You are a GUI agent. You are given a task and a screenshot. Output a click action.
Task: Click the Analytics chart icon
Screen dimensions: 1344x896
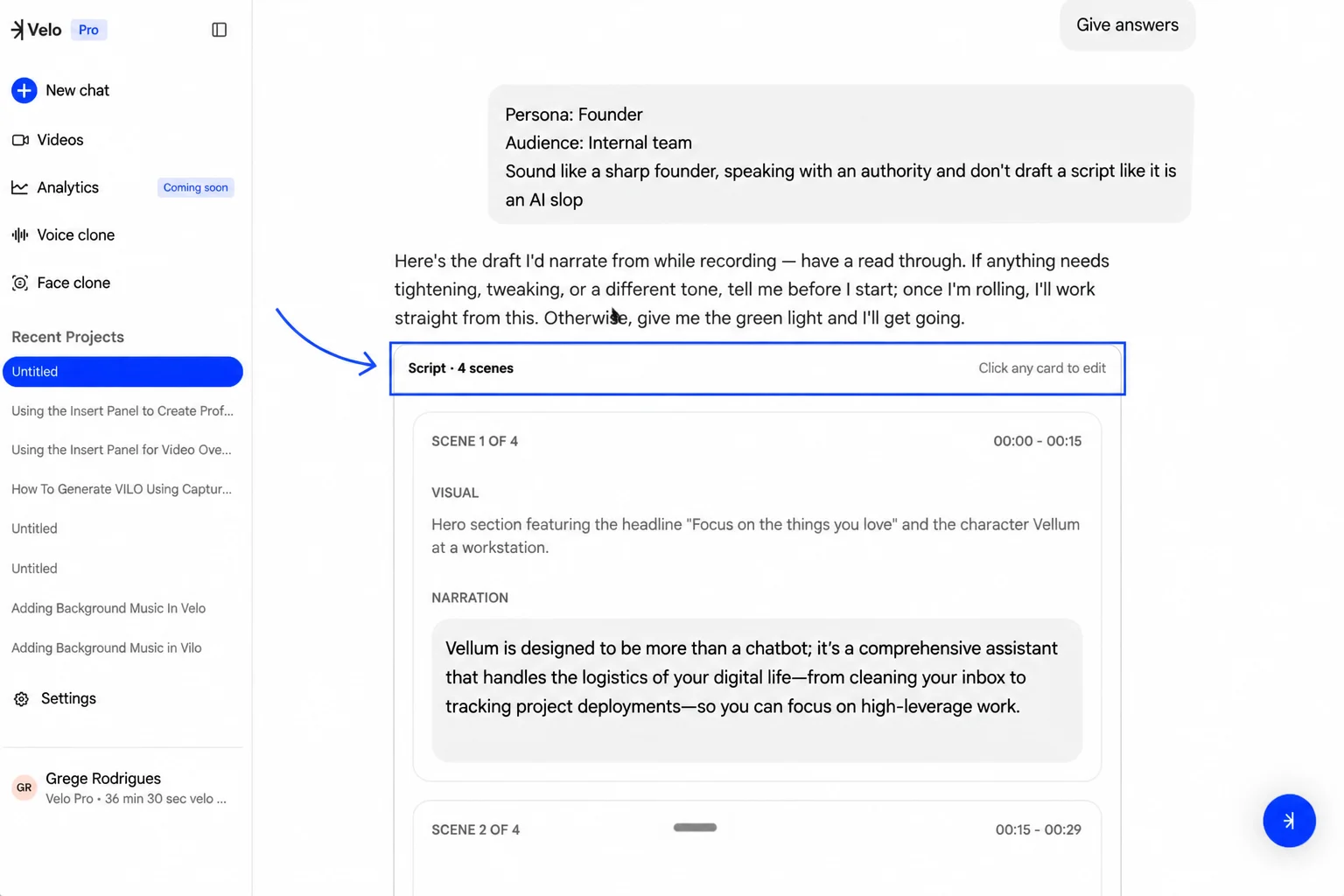(x=19, y=187)
